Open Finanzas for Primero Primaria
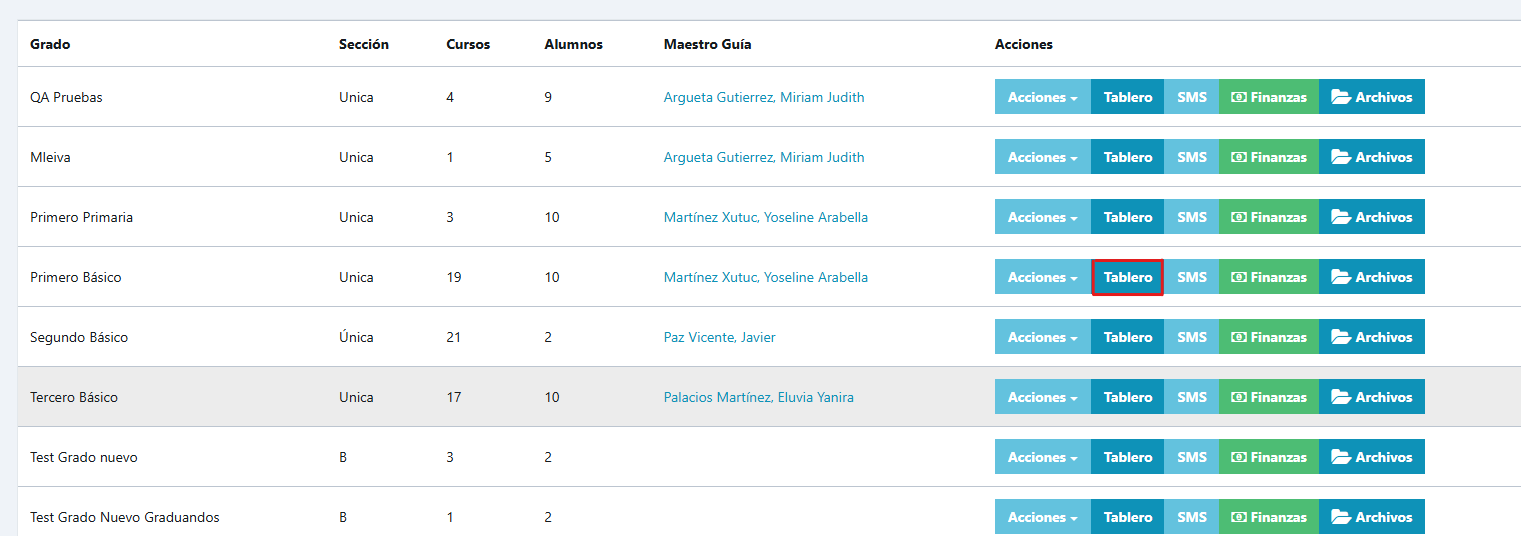 coord(1269,217)
